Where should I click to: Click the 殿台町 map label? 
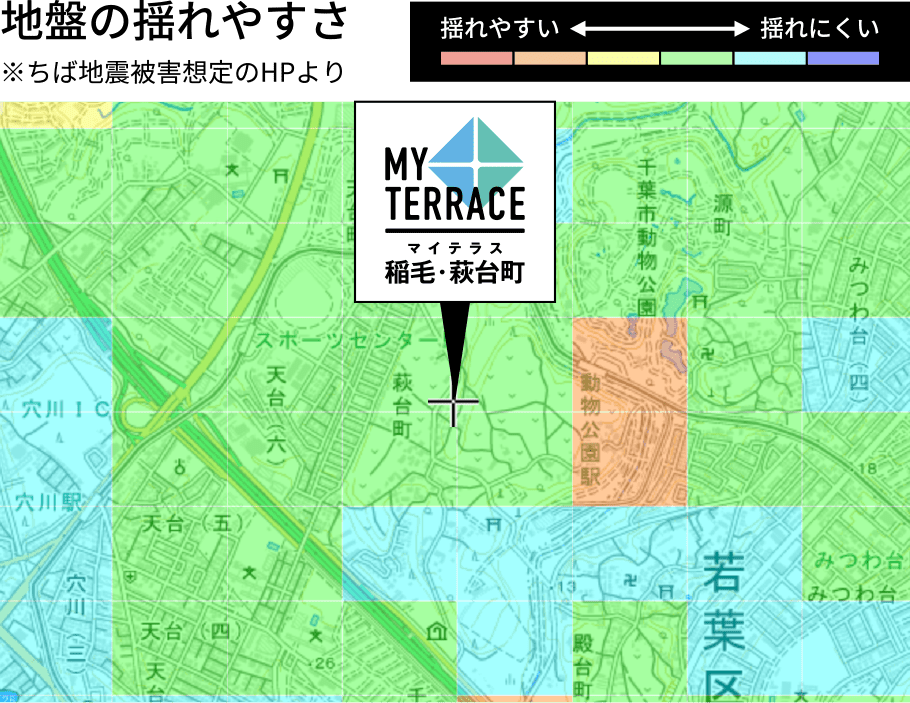click(x=583, y=666)
